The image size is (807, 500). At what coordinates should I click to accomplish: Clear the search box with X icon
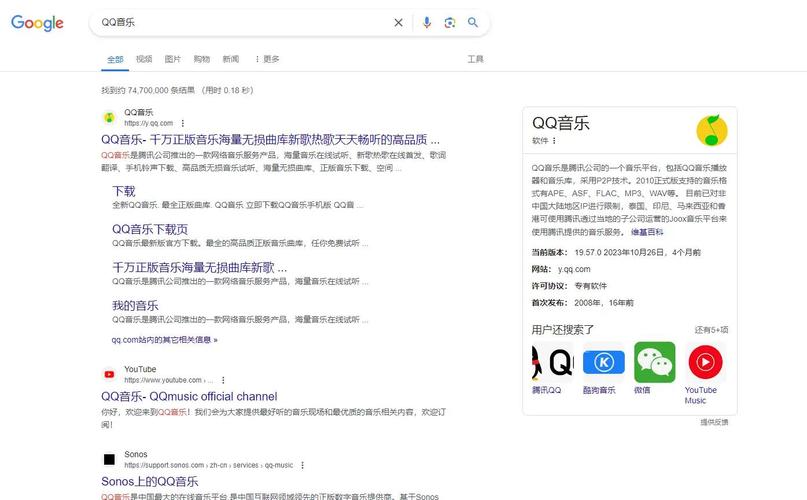tap(398, 23)
